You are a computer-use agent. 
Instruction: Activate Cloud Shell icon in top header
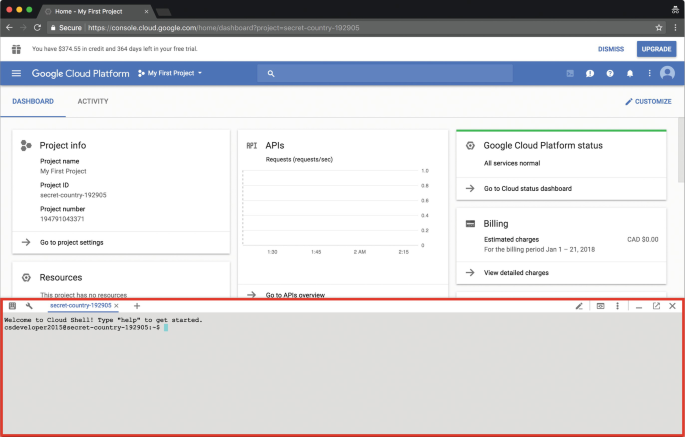point(570,73)
